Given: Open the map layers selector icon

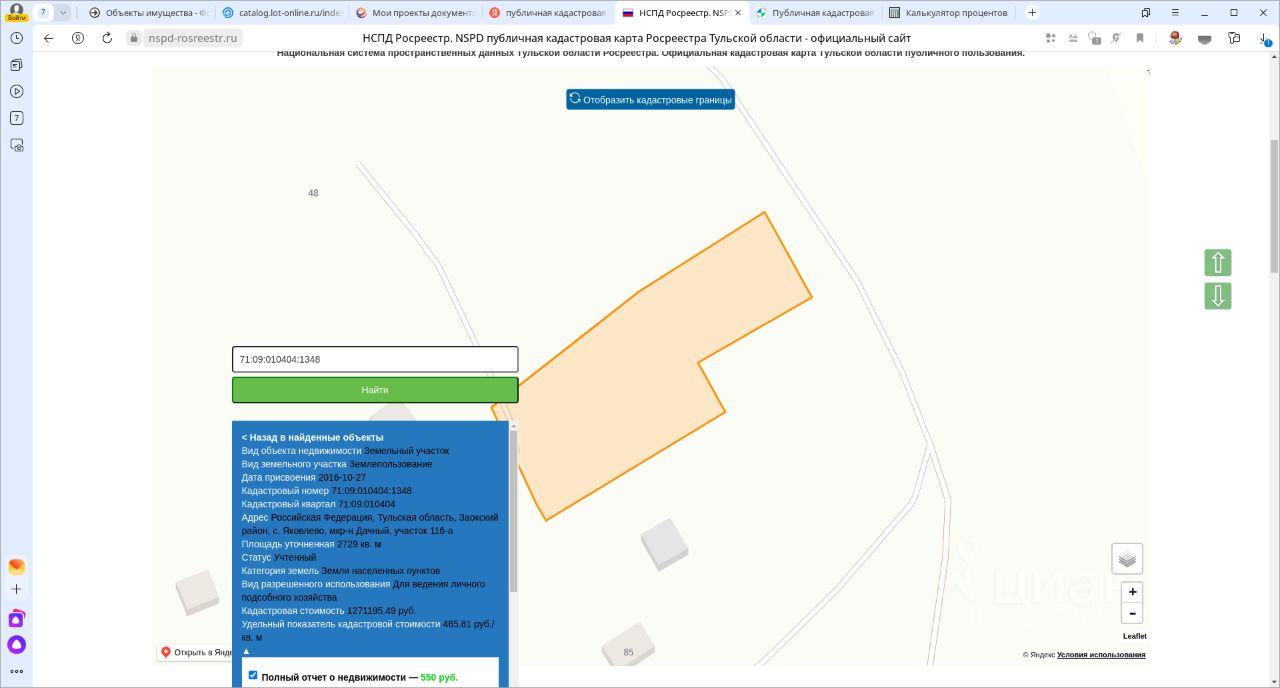Looking at the screenshot, I should 1127,559.
